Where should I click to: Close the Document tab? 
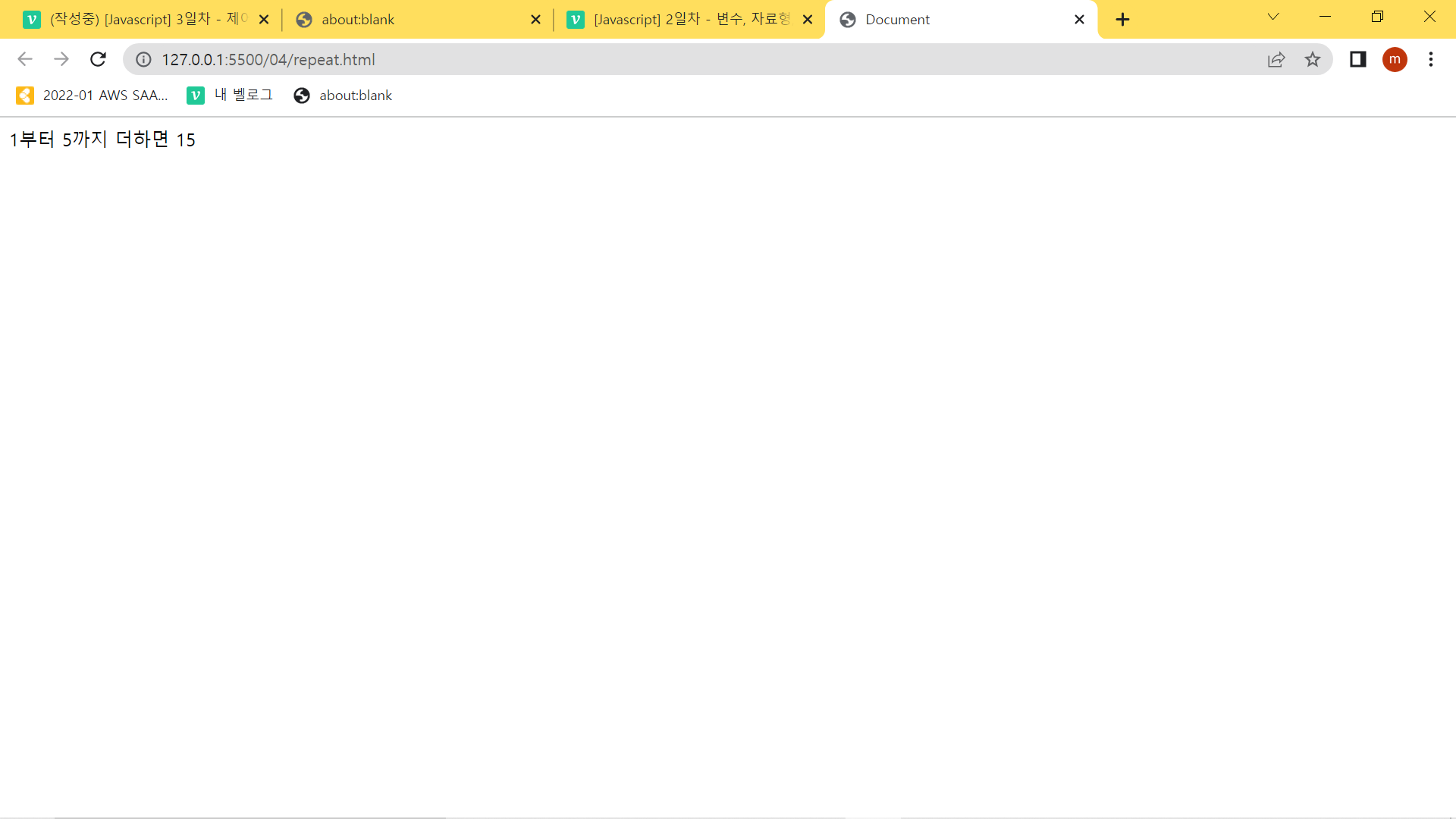[1079, 20]
